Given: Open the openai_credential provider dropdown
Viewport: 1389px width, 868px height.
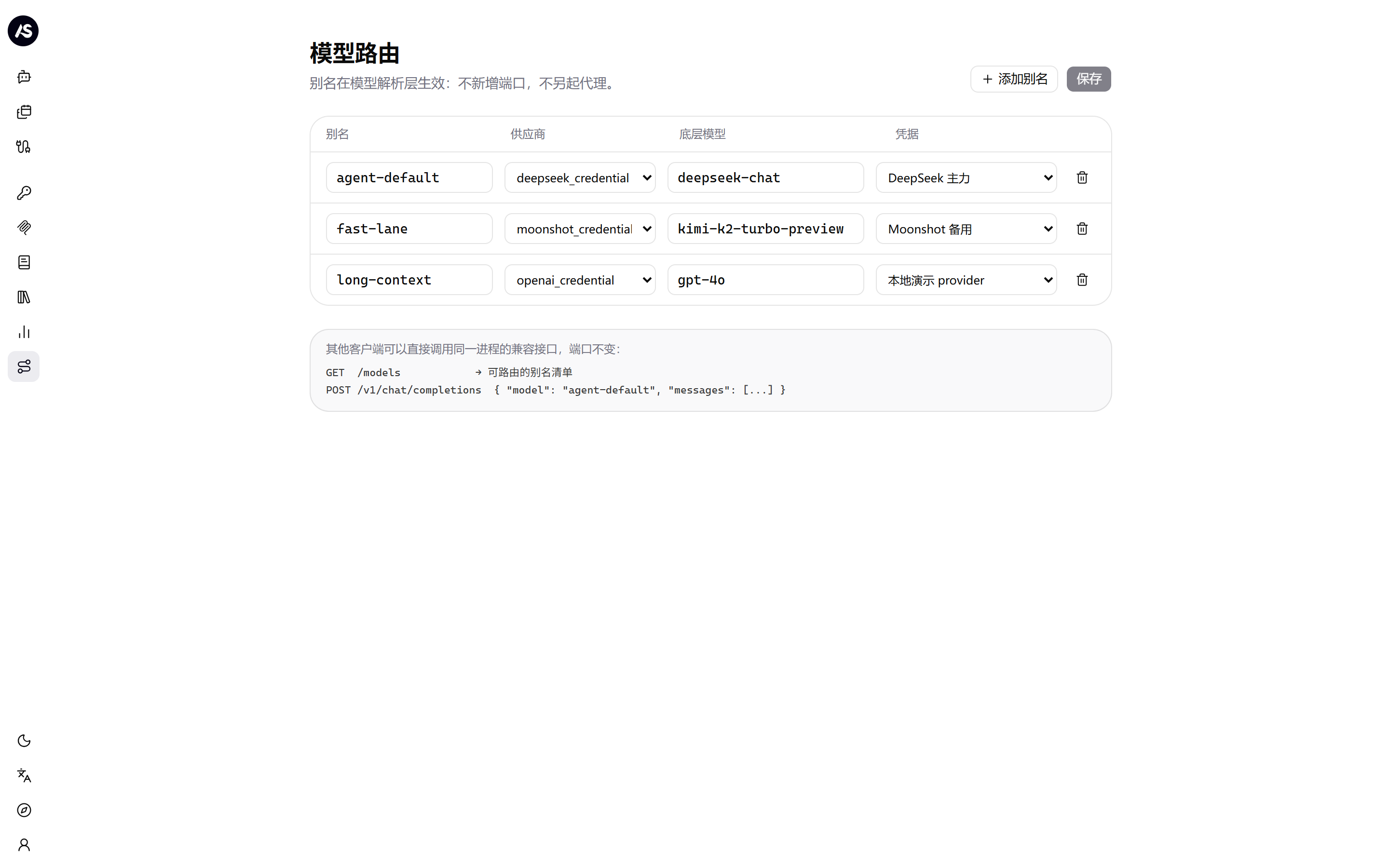Looking at the screenshot, I should tap(580, 280).
